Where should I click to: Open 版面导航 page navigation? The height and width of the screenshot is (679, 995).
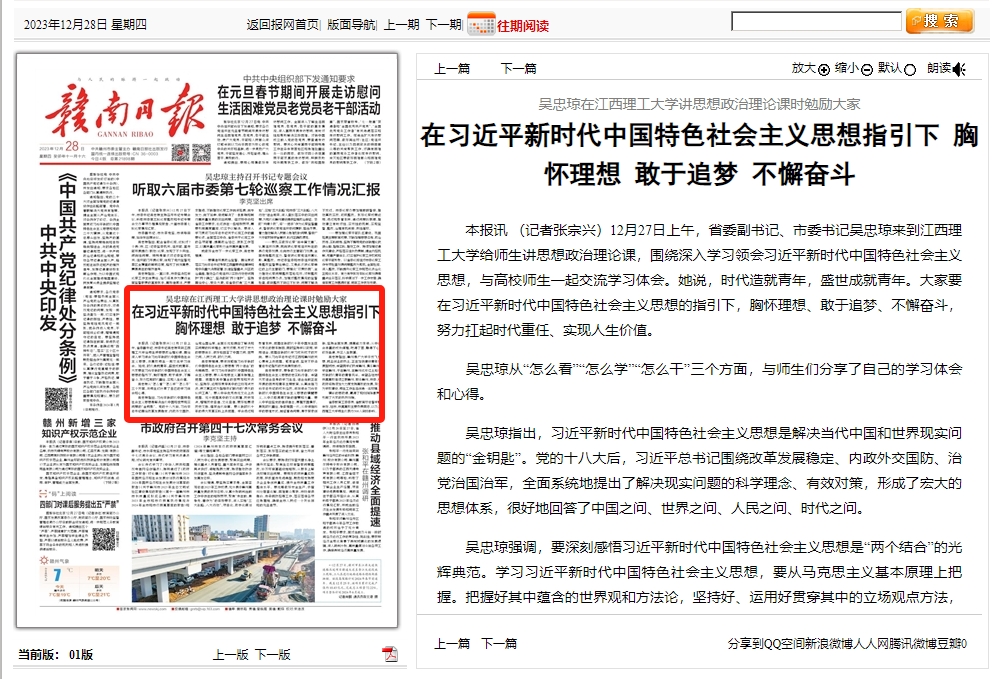coord(352,25)
